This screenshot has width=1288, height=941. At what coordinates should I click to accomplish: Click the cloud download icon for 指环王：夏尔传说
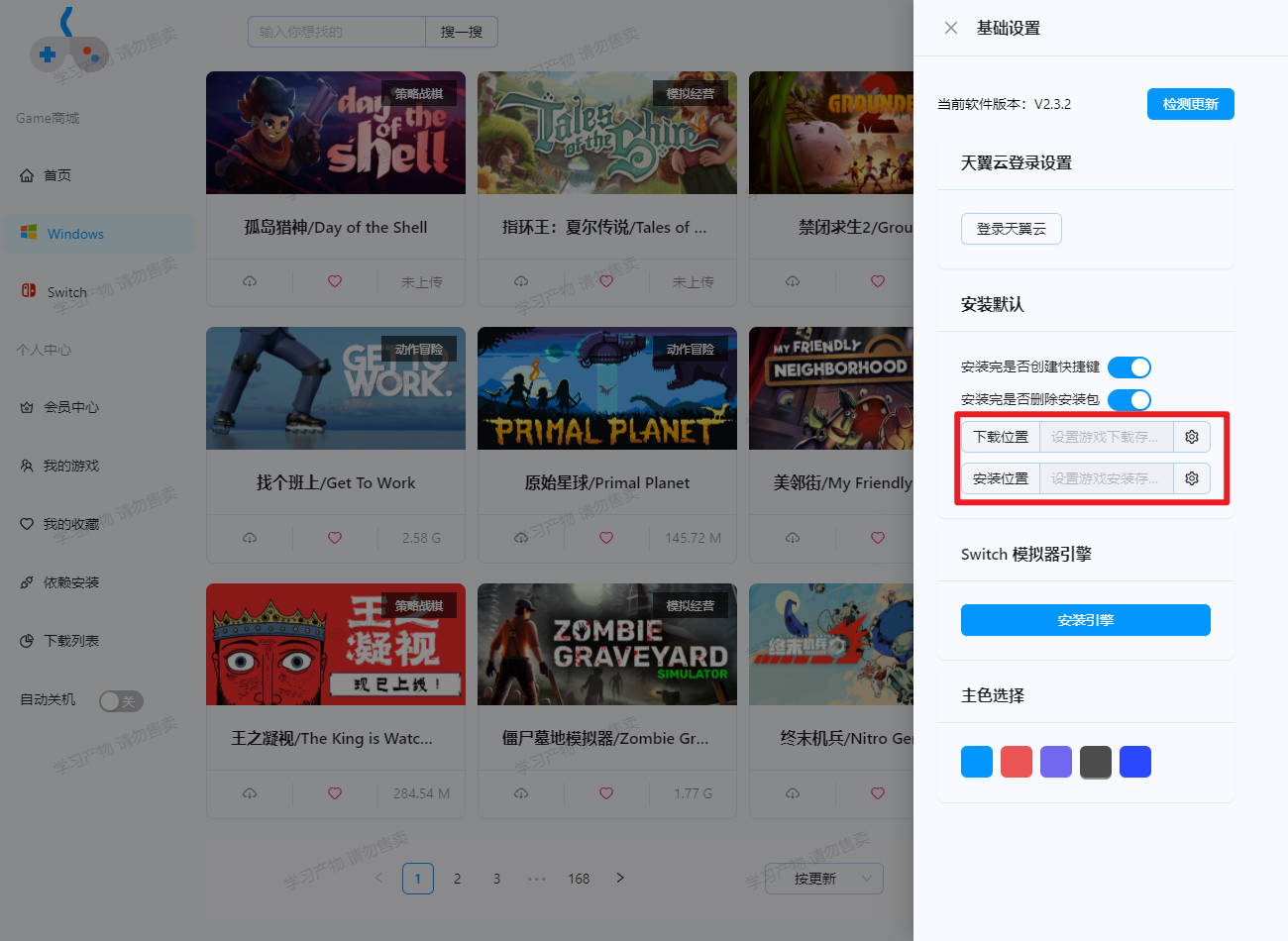[x=521, y=281]
